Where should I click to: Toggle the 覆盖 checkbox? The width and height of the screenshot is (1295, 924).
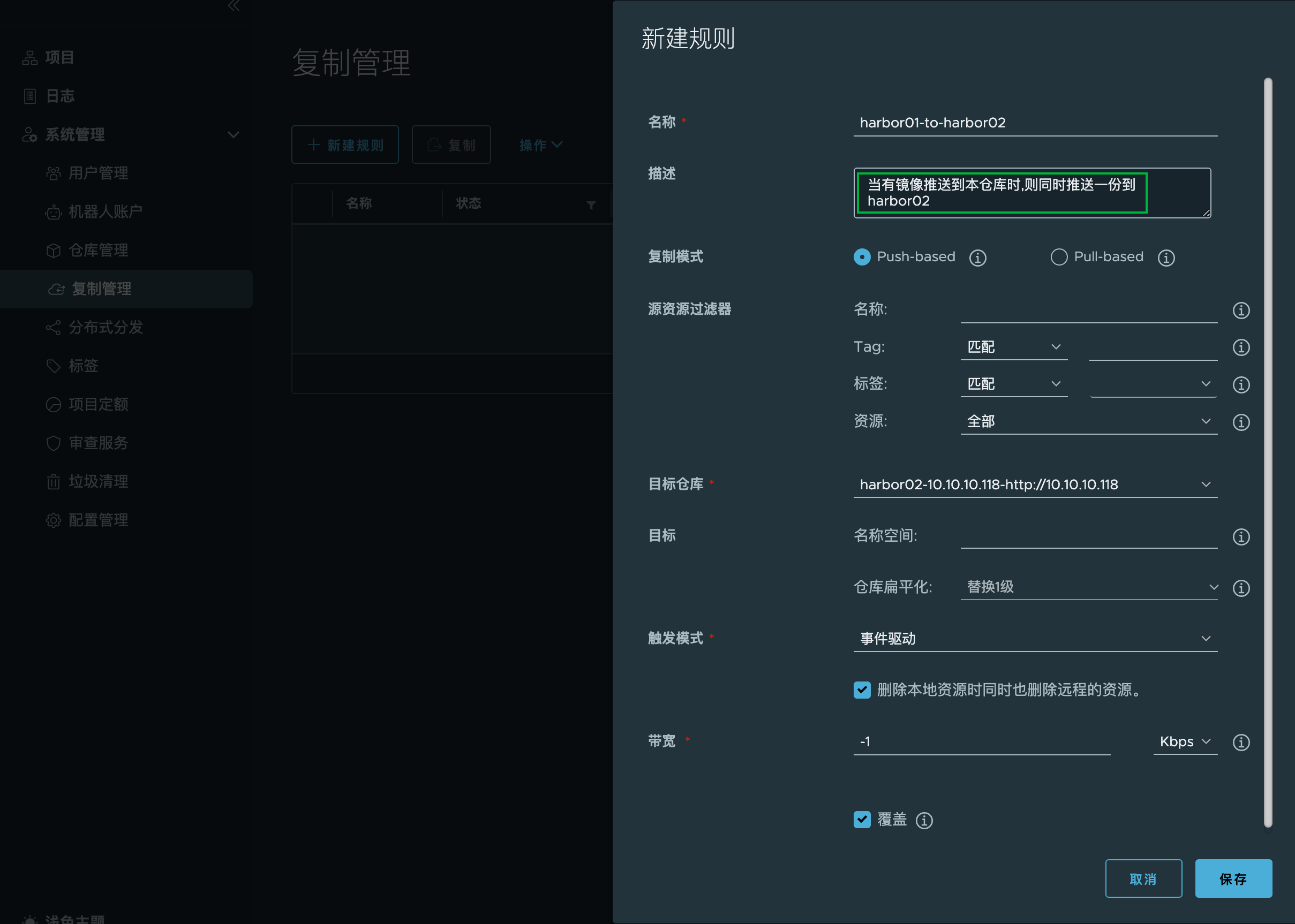[x=862, y=820]
